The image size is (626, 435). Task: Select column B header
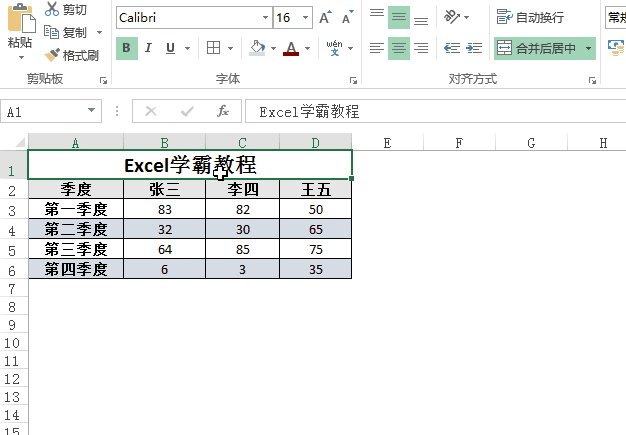point(164,142)
